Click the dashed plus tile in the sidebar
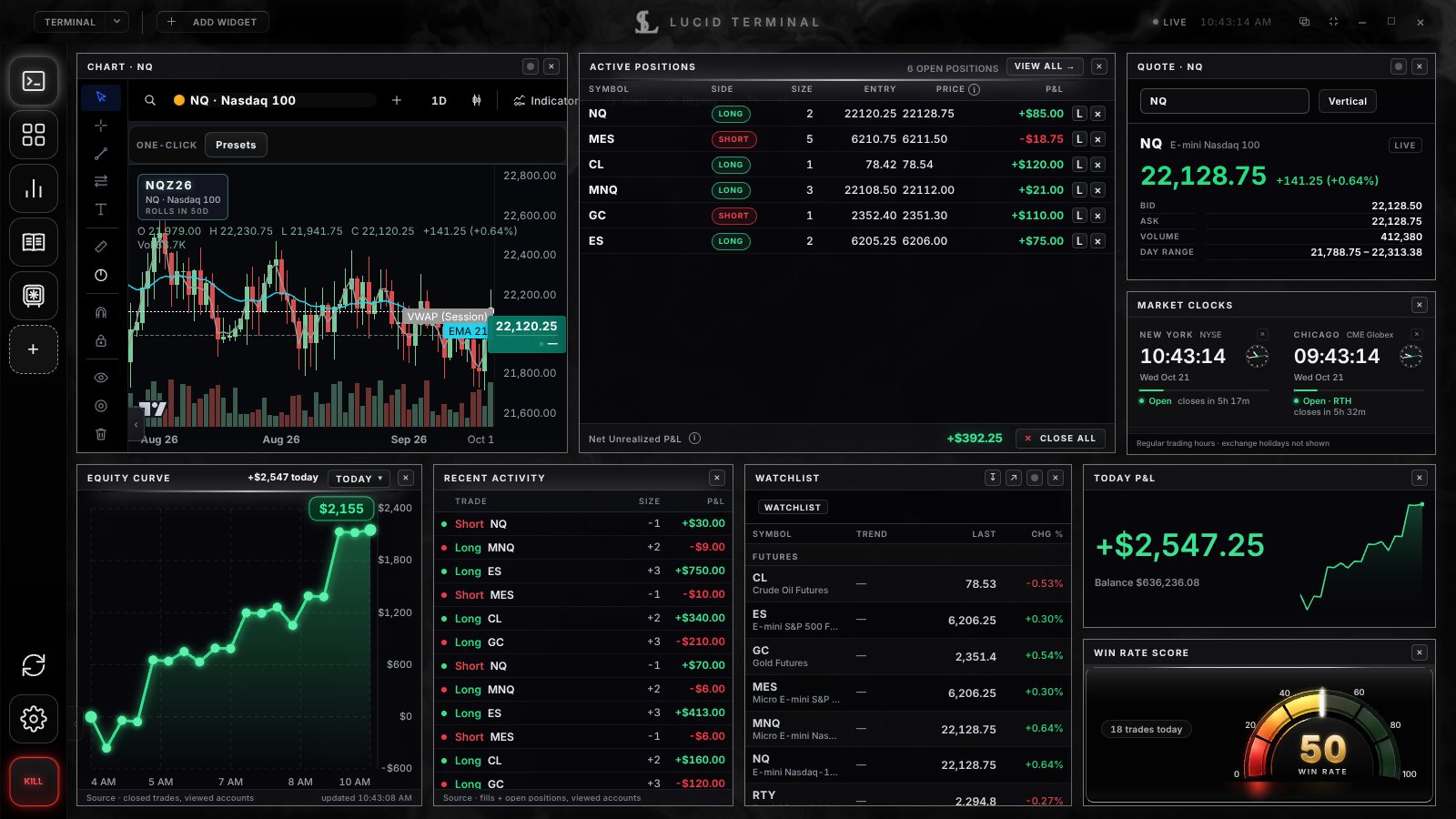This screenshot has width=1456, height=819. point(34,349)
